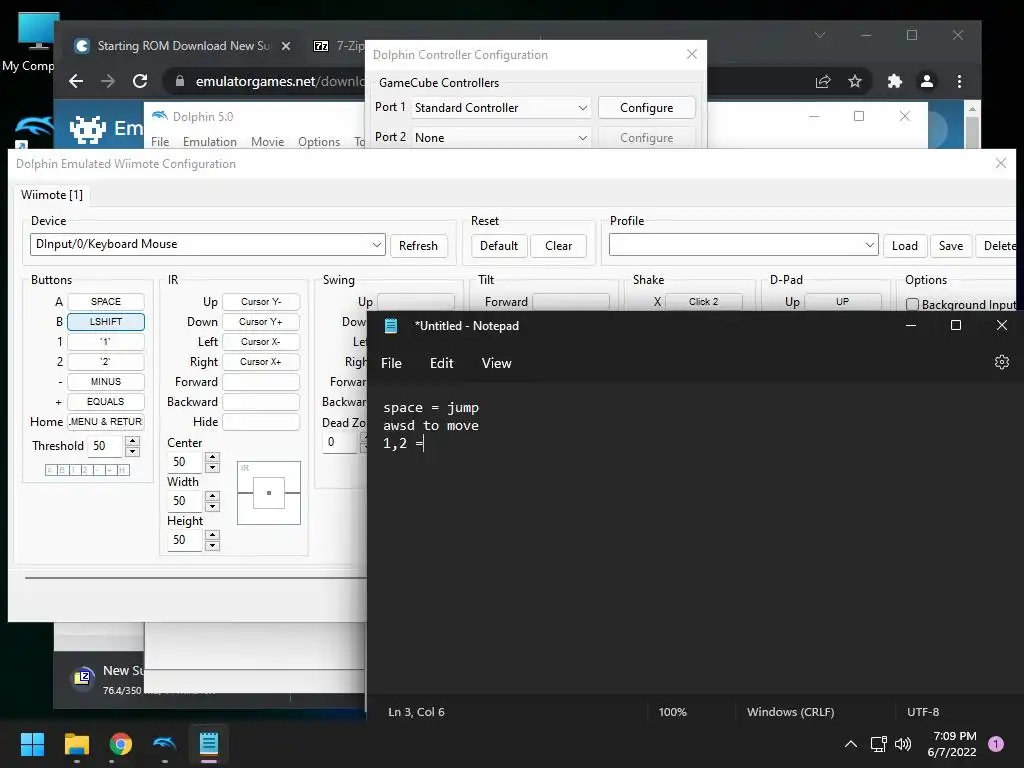Close the Emulated Wiimote Configuration window

[x=1000, y=163]
